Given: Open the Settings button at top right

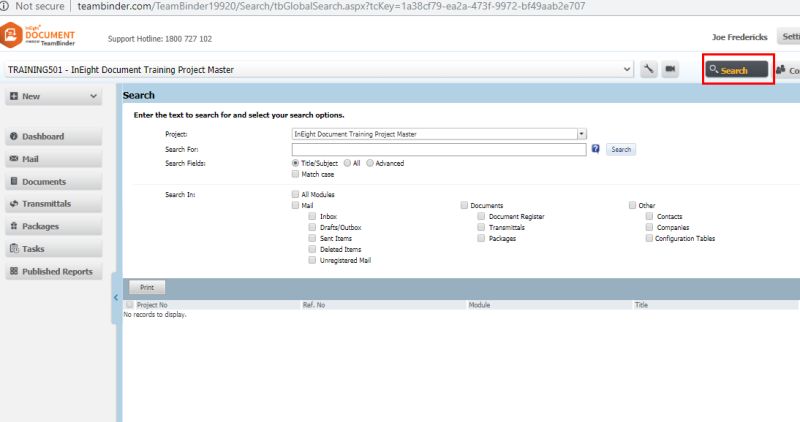Looking at the screenshot, I should pyautogui.click(x=789, y=37).
